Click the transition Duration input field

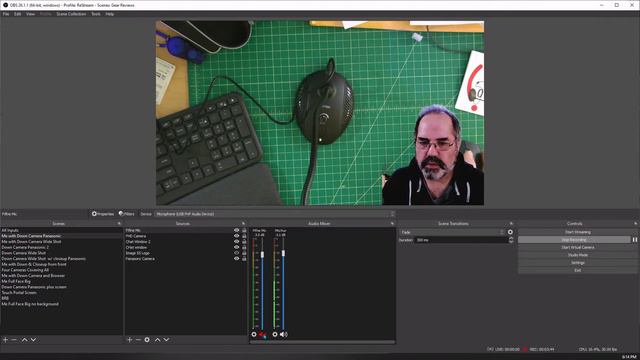coord(461,240)
